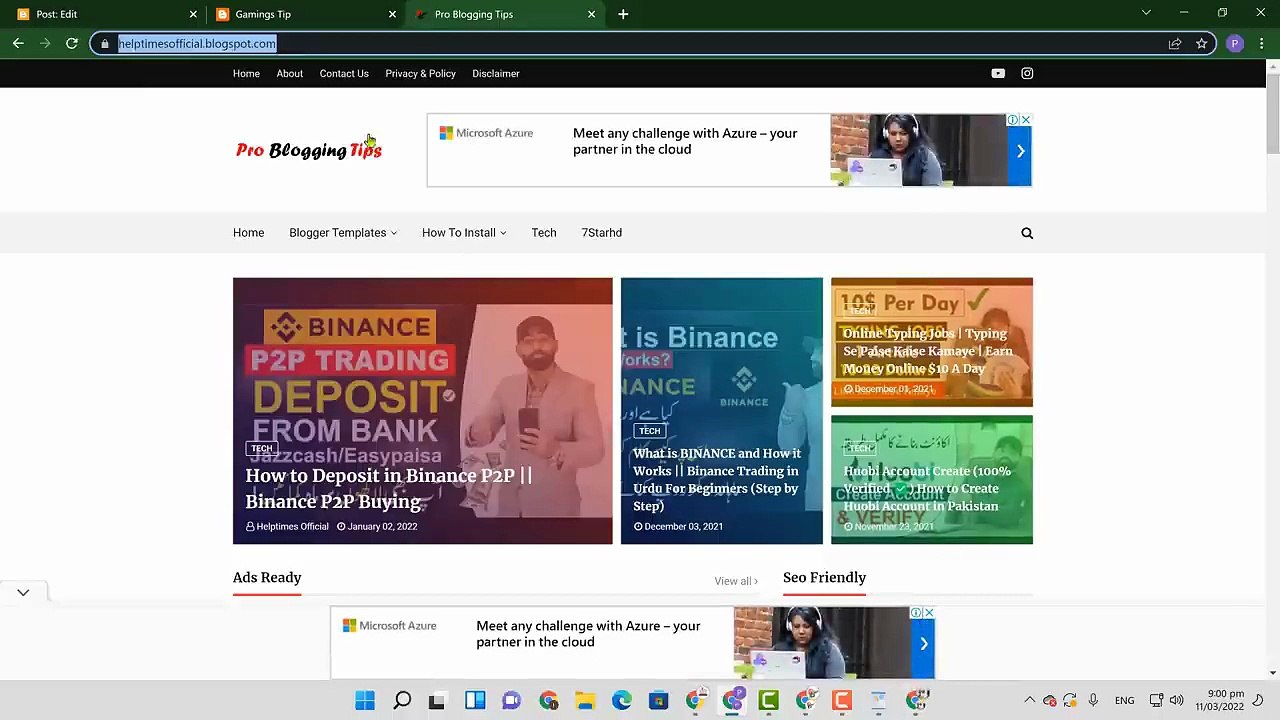Open Huobi Account Create post
This screenshot has width=1280, height=720.
pyautogui.click(x=927, y=488)
